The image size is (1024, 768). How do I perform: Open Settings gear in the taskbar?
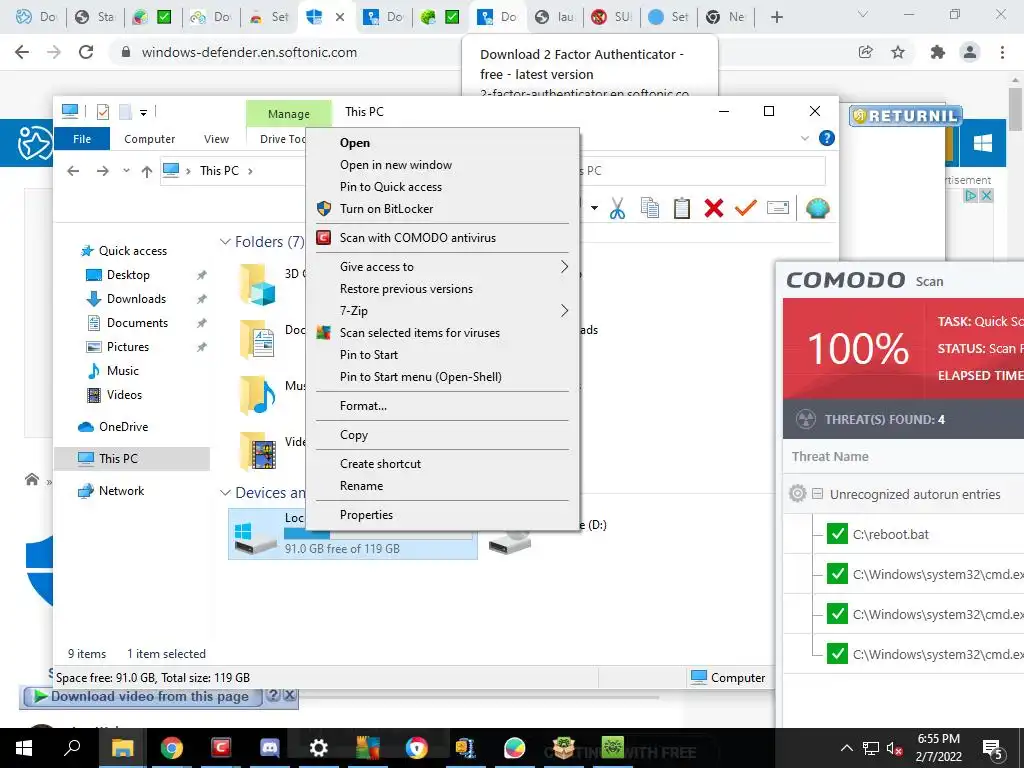click(319, 748)
